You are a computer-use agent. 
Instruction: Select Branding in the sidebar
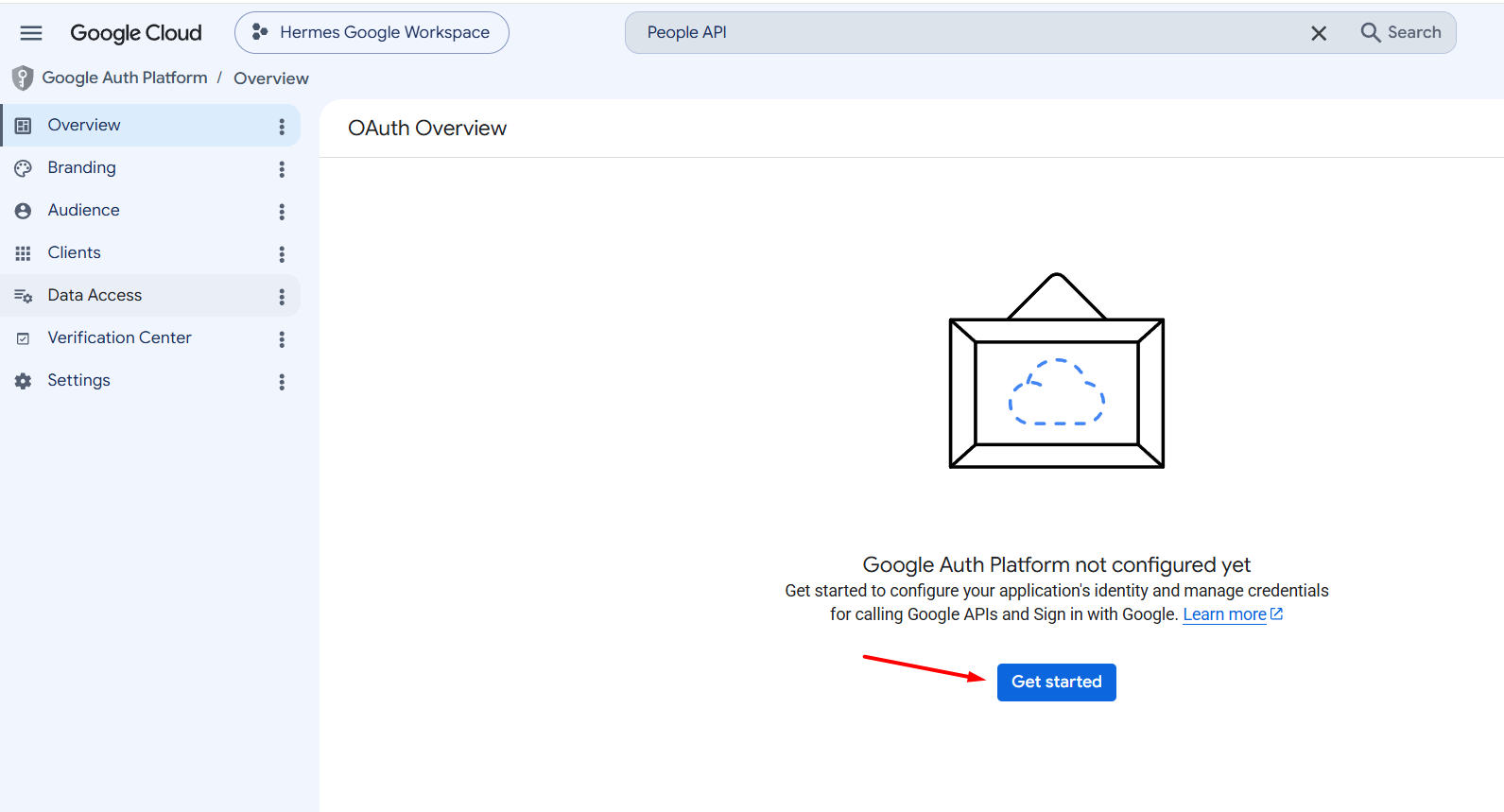point(151,167)
